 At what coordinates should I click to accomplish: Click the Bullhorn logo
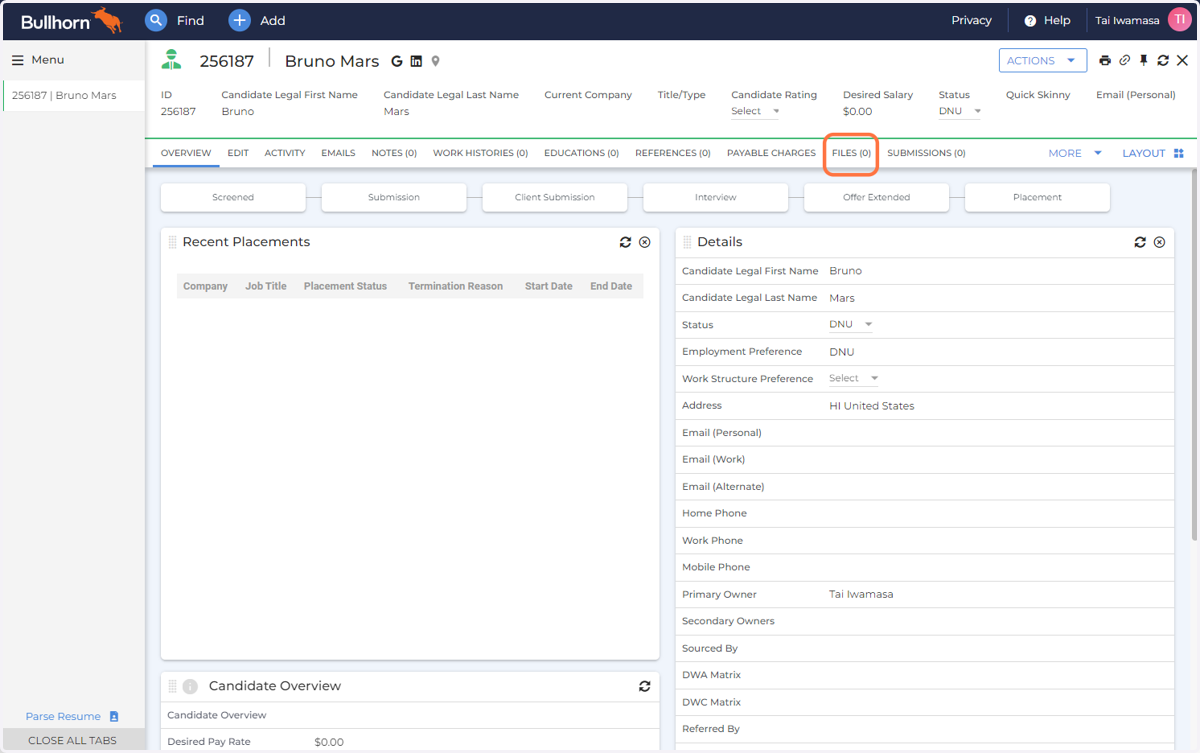point(70,20)
